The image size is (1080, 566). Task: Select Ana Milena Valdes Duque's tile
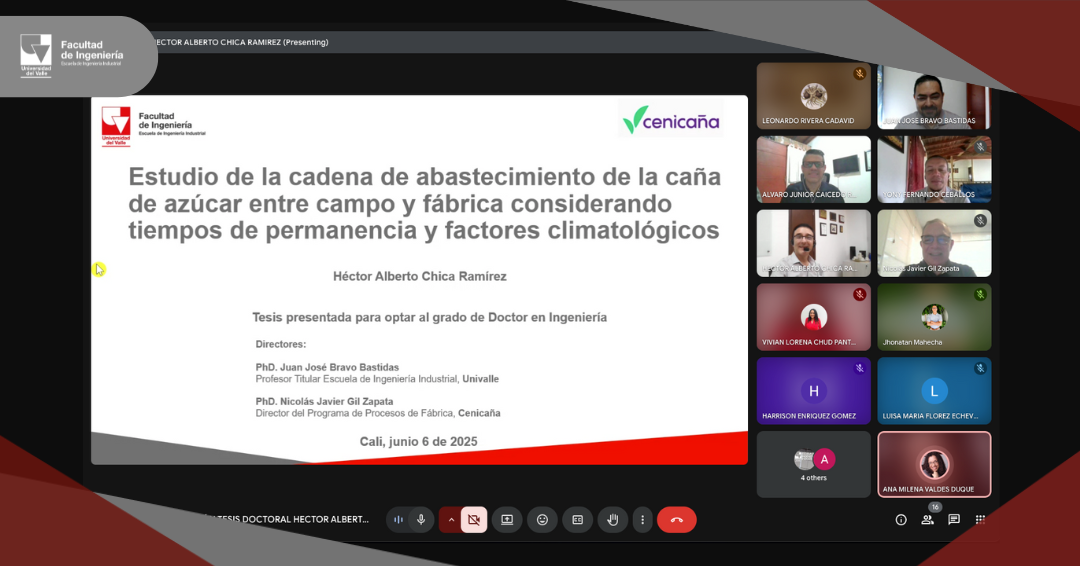click(x=934, y=464)
